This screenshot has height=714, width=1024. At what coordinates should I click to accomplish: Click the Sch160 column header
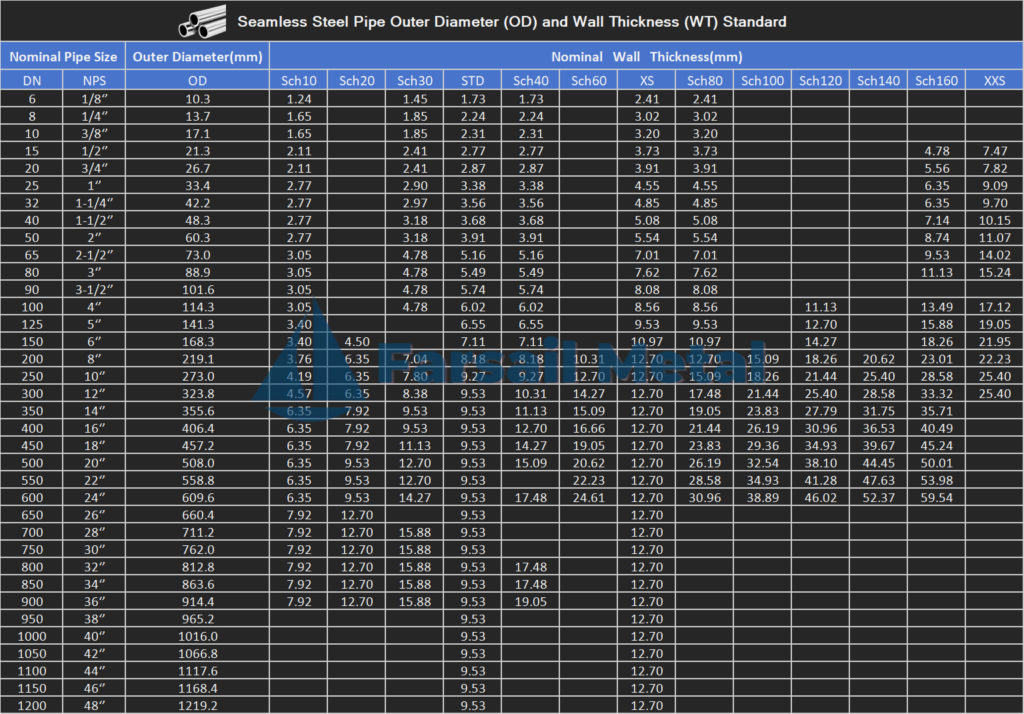pos(936,80)
